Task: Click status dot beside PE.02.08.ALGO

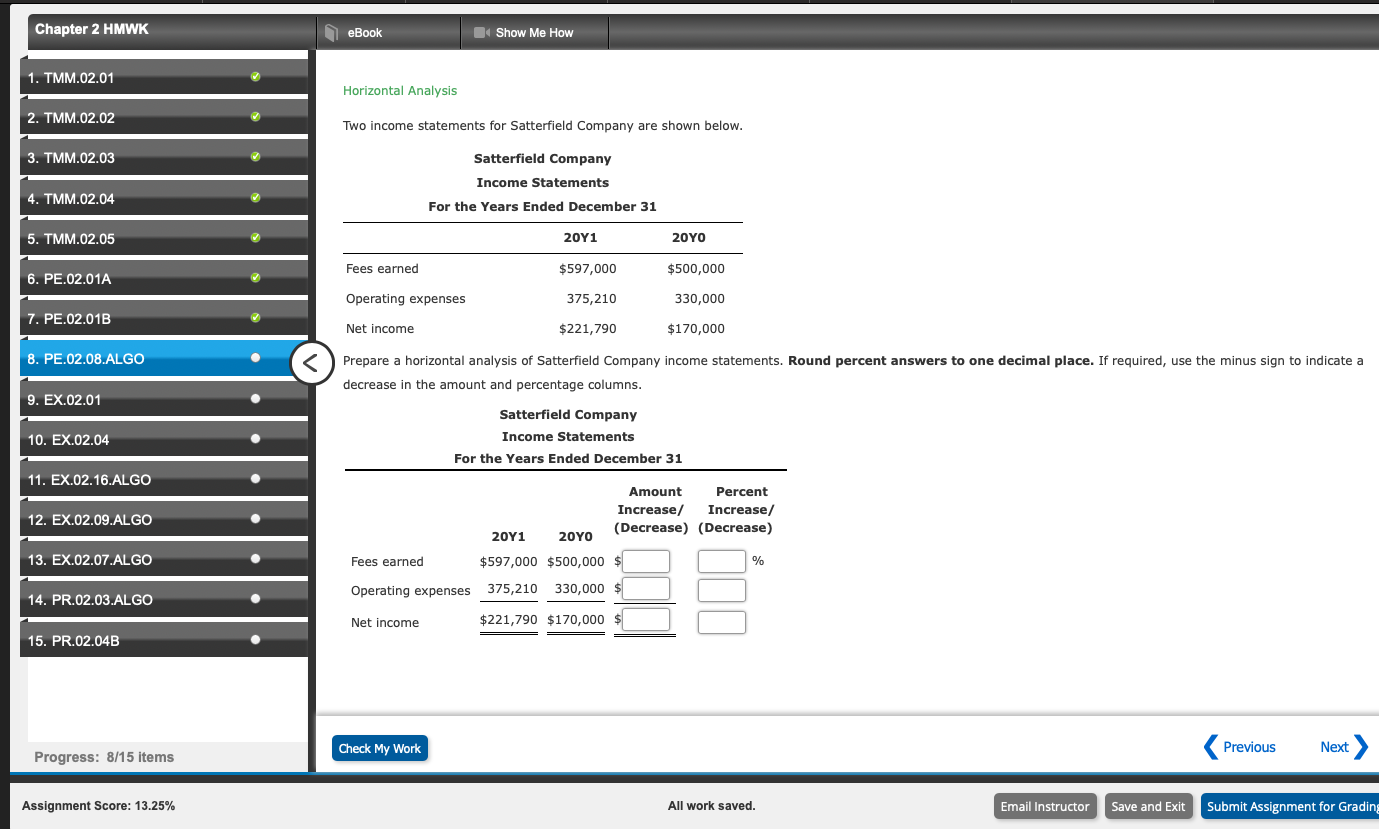Action: click(256, 358)
